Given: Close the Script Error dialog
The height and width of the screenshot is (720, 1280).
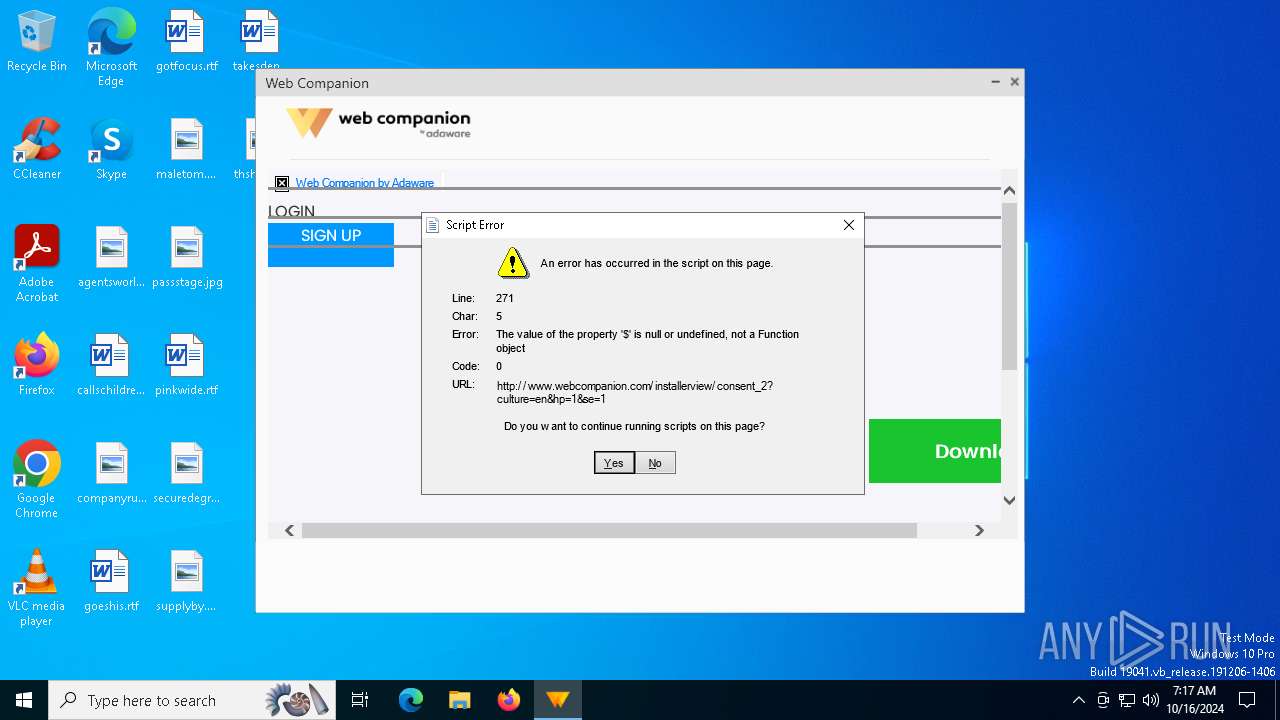Looking at the screenshot, I should (849, 225).
